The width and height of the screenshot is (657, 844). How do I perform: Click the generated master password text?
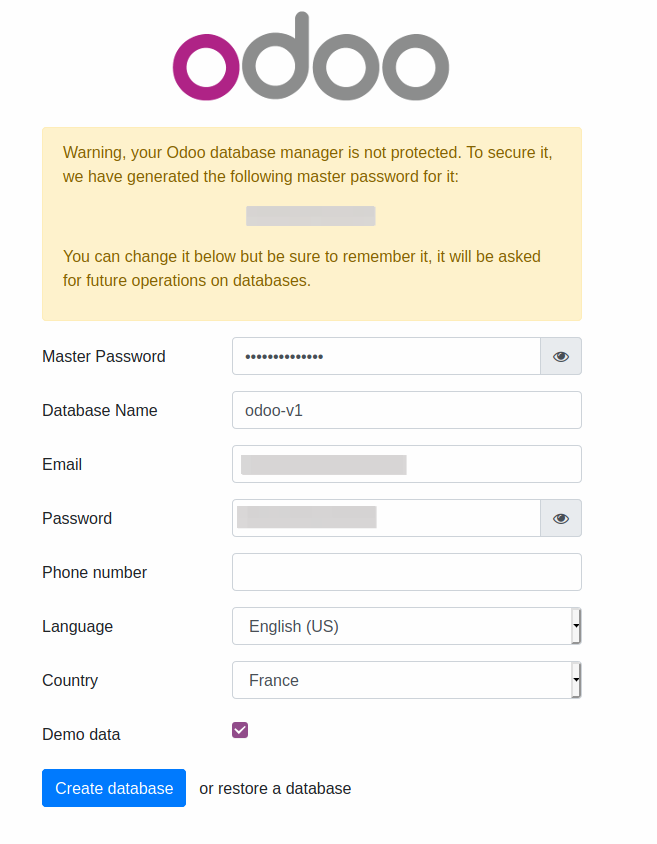(x=311, y=216)
